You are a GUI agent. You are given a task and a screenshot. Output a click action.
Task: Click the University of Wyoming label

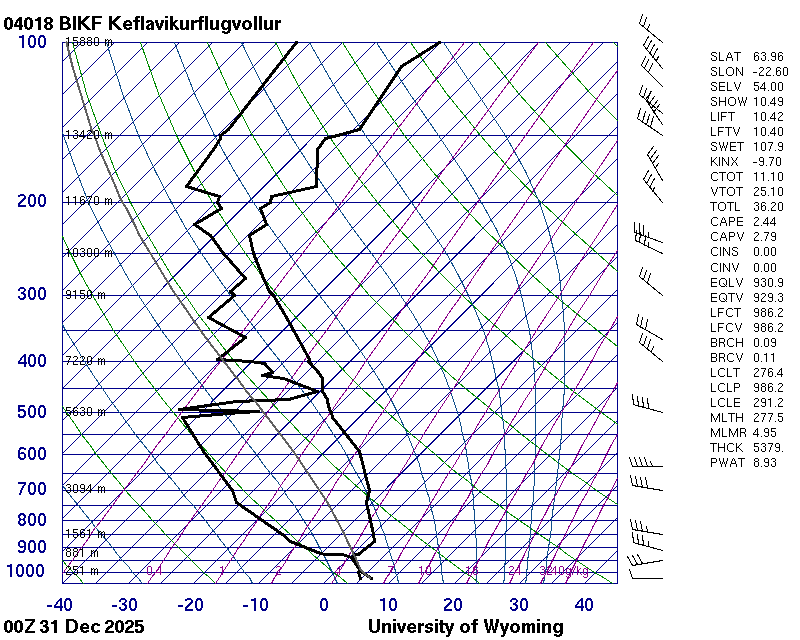pyautogui.click(x=465, y=627)
